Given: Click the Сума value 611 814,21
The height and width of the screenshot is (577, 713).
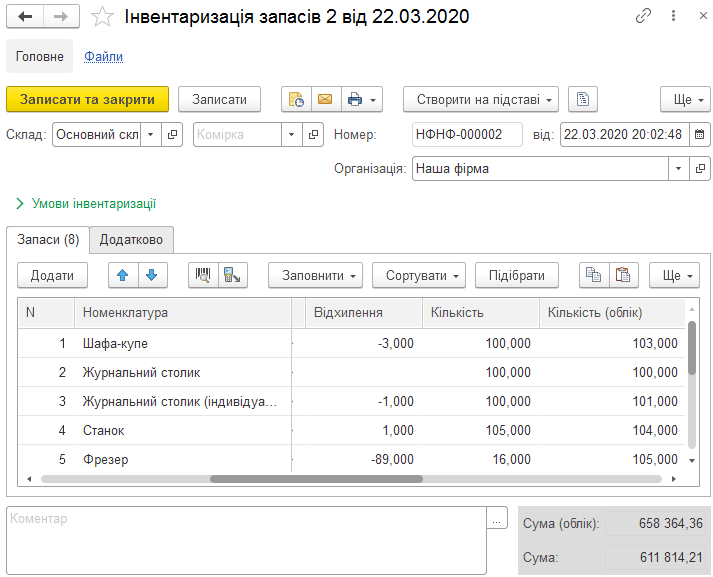Looking at the screenshot, I should (x=655, y=557).
